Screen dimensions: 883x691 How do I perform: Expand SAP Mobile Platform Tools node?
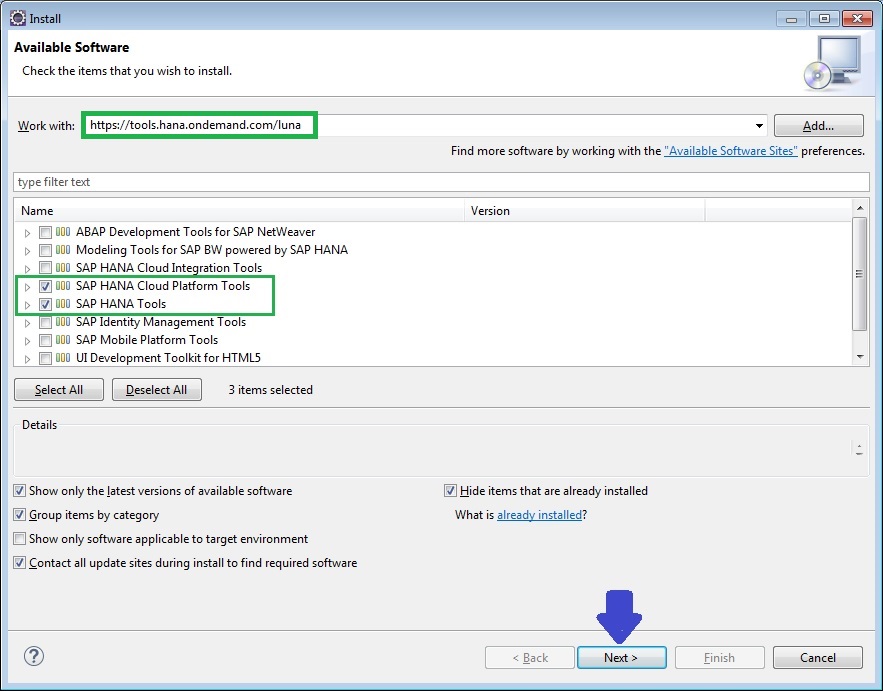point(27,341)
